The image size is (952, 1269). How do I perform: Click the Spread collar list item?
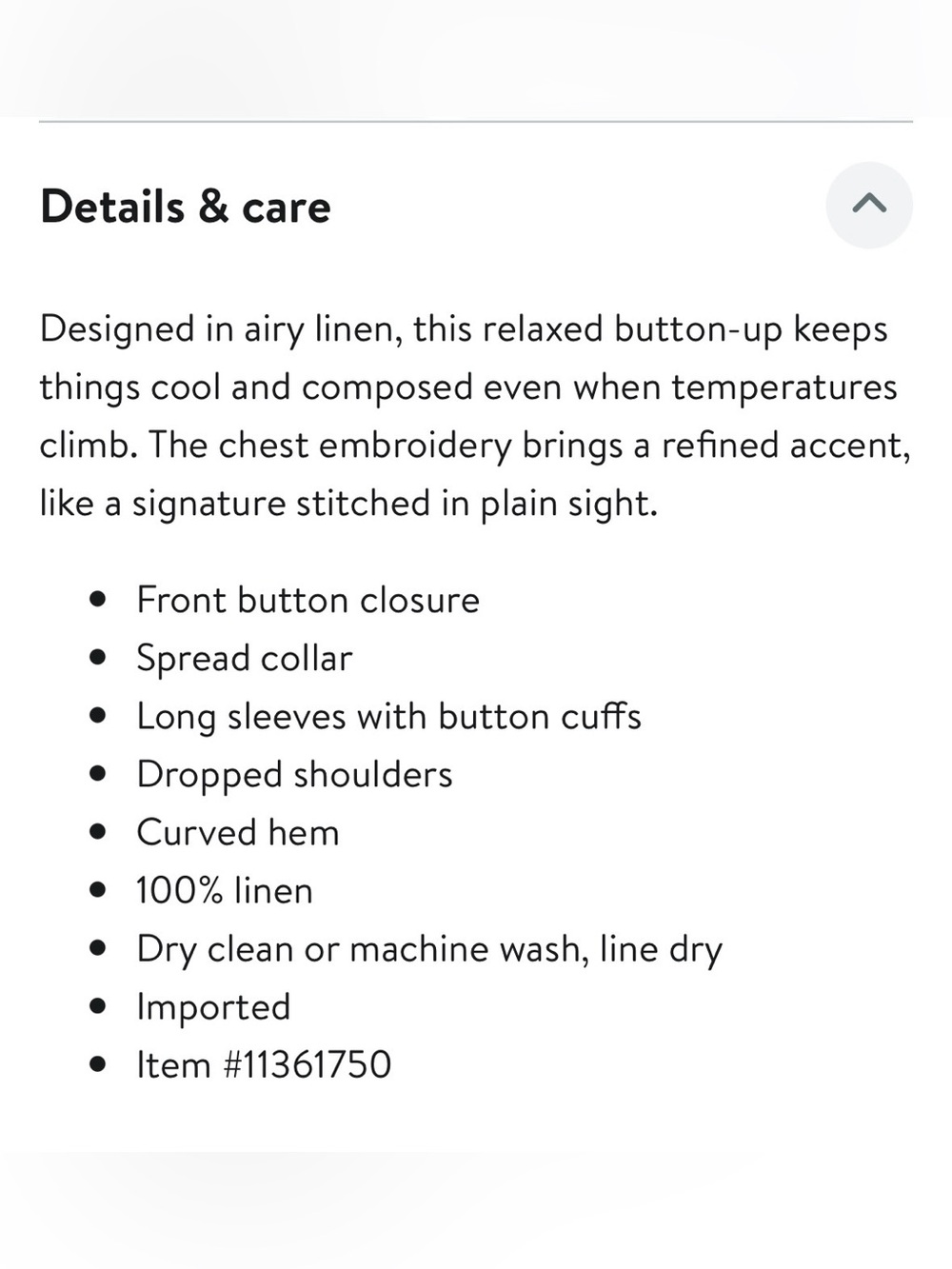click(x=244, y=659)
